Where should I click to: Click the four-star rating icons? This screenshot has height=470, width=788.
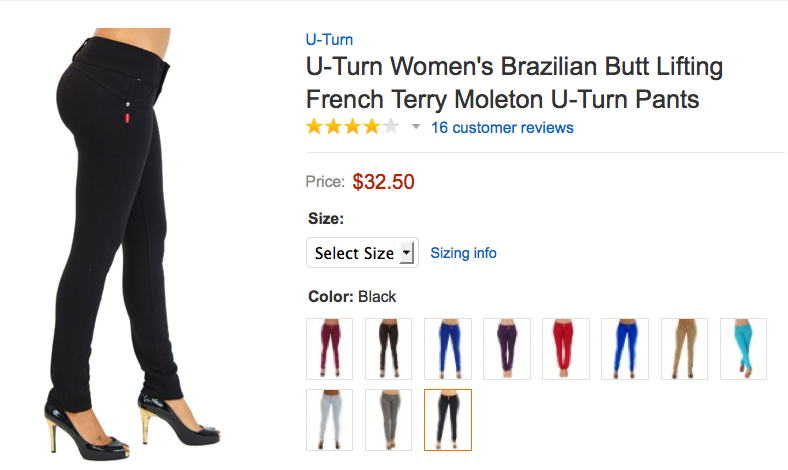pos(353,127)
